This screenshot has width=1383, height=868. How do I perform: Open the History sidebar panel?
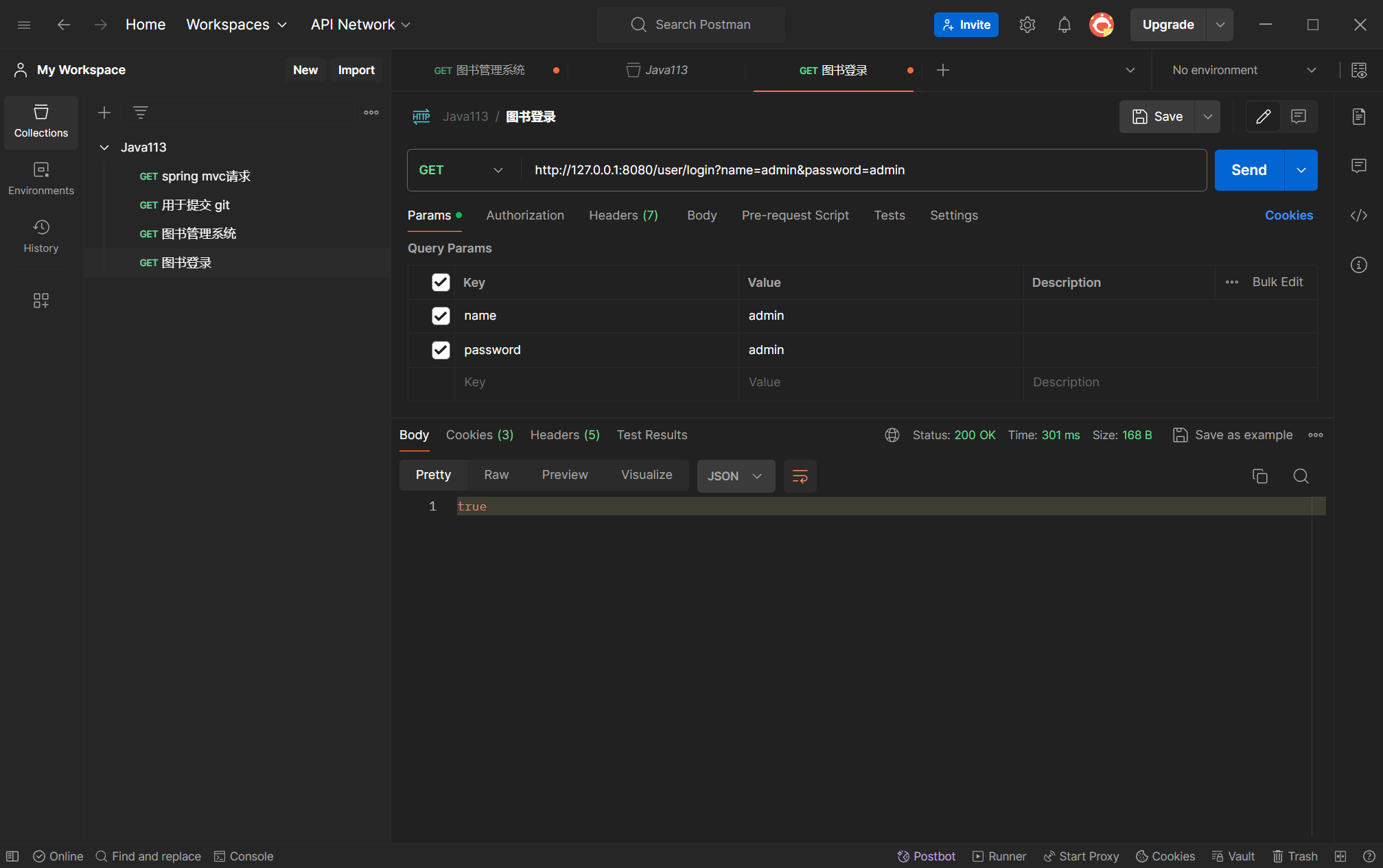(41, 237)
